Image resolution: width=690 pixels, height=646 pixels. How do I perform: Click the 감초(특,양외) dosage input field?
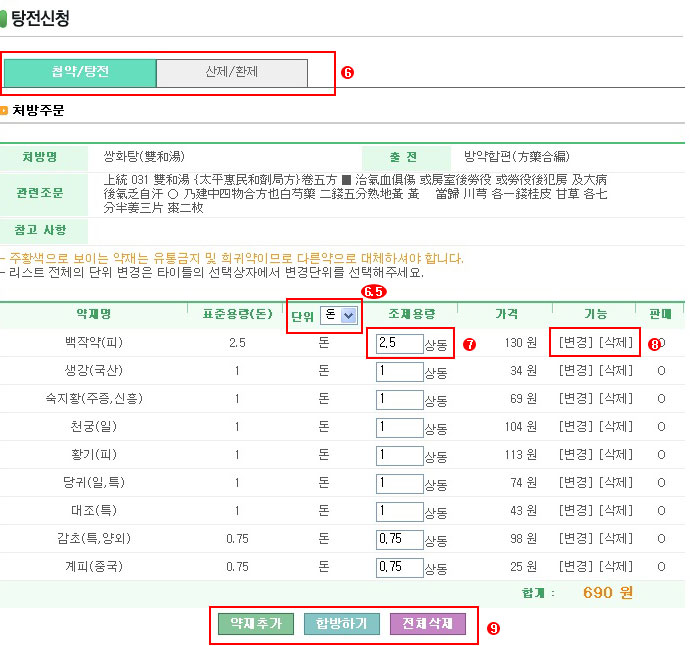tap(399, 539)
